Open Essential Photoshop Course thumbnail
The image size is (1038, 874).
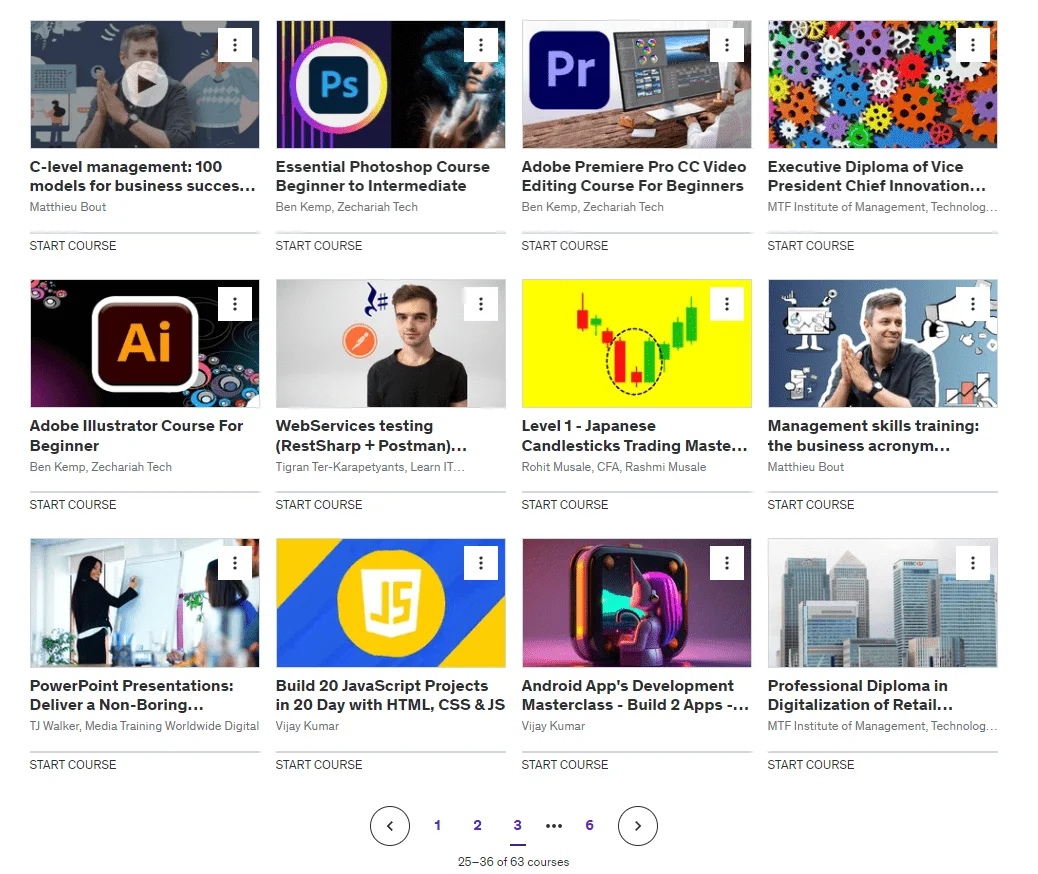391,84
